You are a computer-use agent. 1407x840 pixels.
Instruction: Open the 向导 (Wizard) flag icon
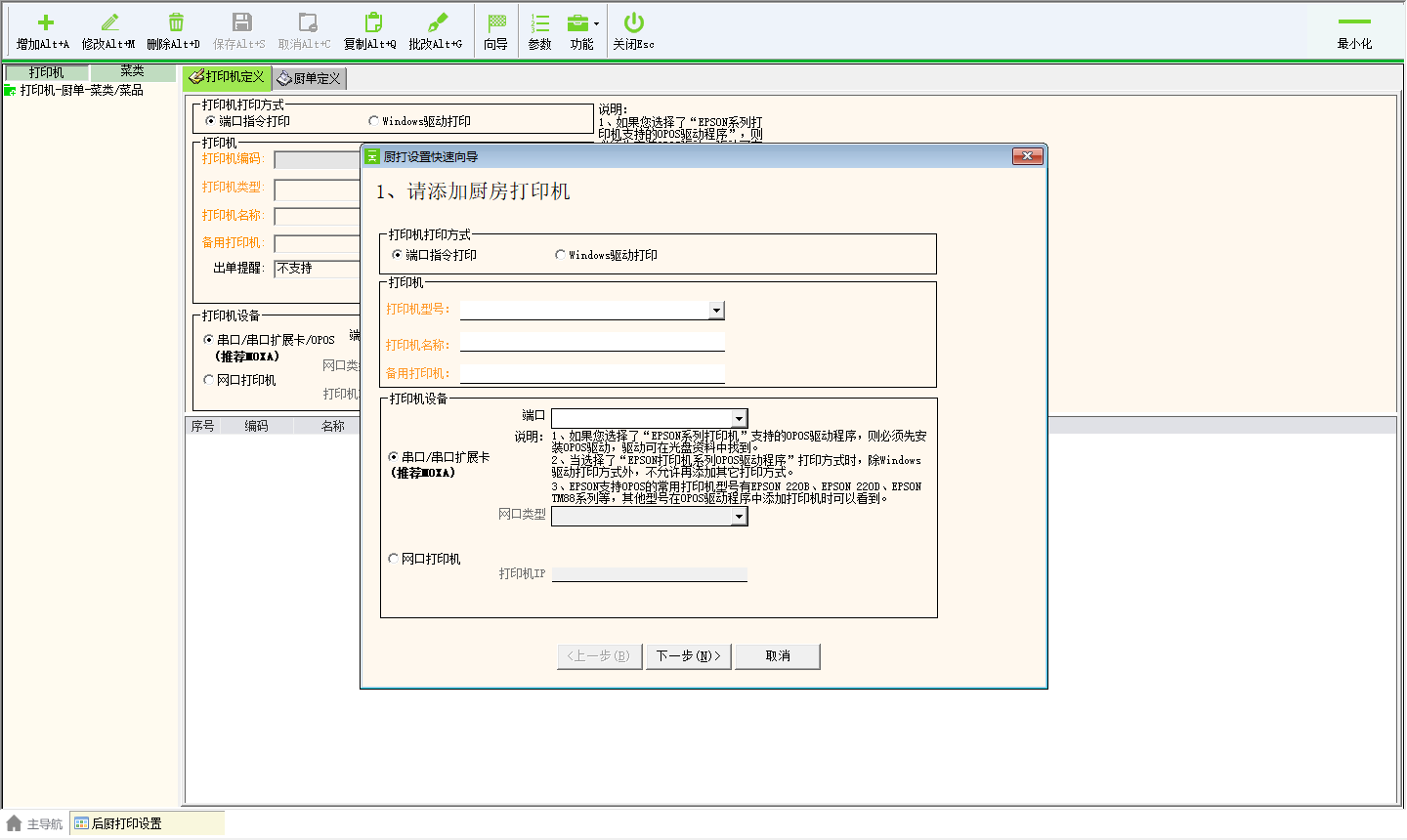tap(496, 22)
